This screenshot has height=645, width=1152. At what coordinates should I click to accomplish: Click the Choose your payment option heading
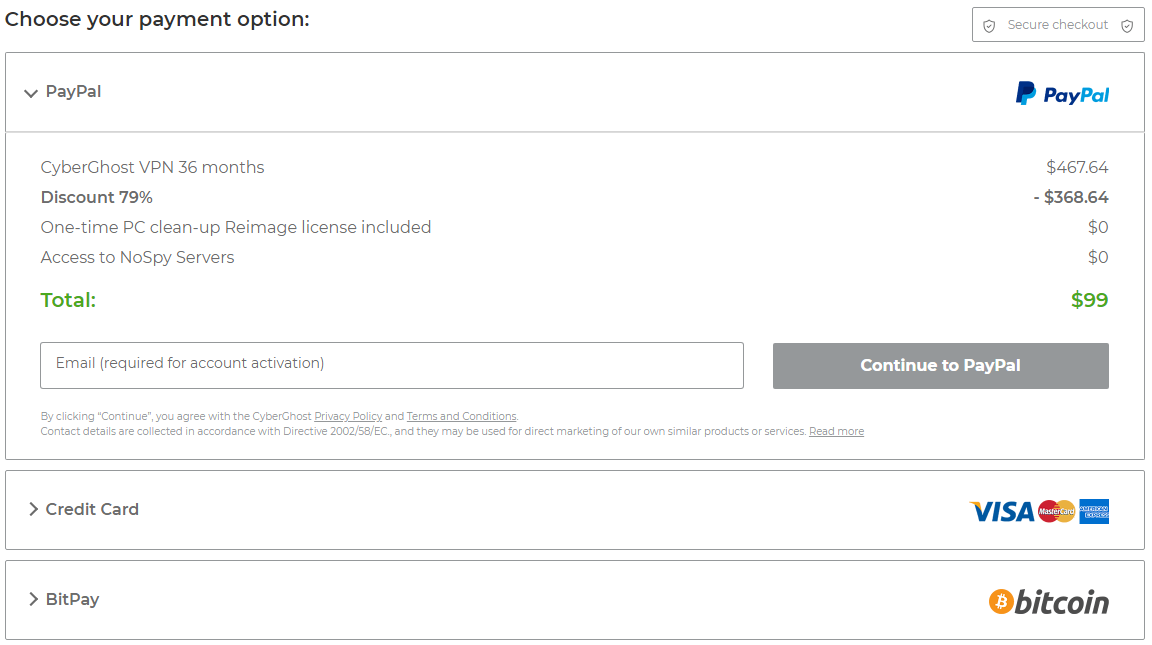[157, 19]
